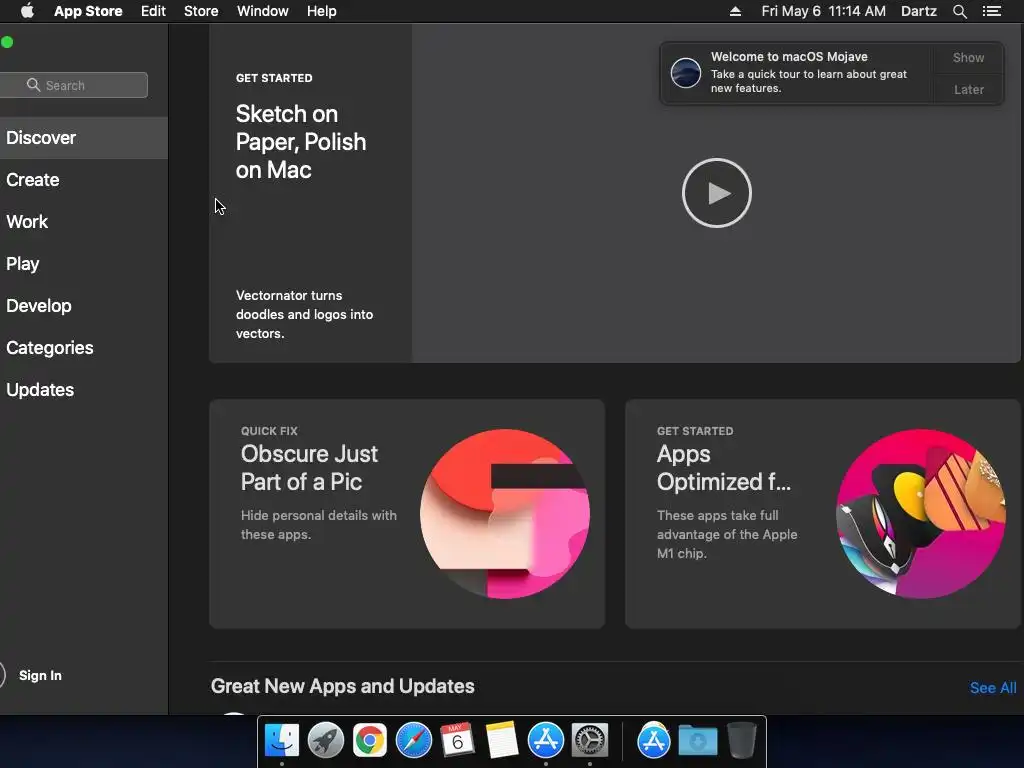Open the Window menu
The height and width of the screenshot is (768, 1024).
pyautogui.click(x=263, y=11)
